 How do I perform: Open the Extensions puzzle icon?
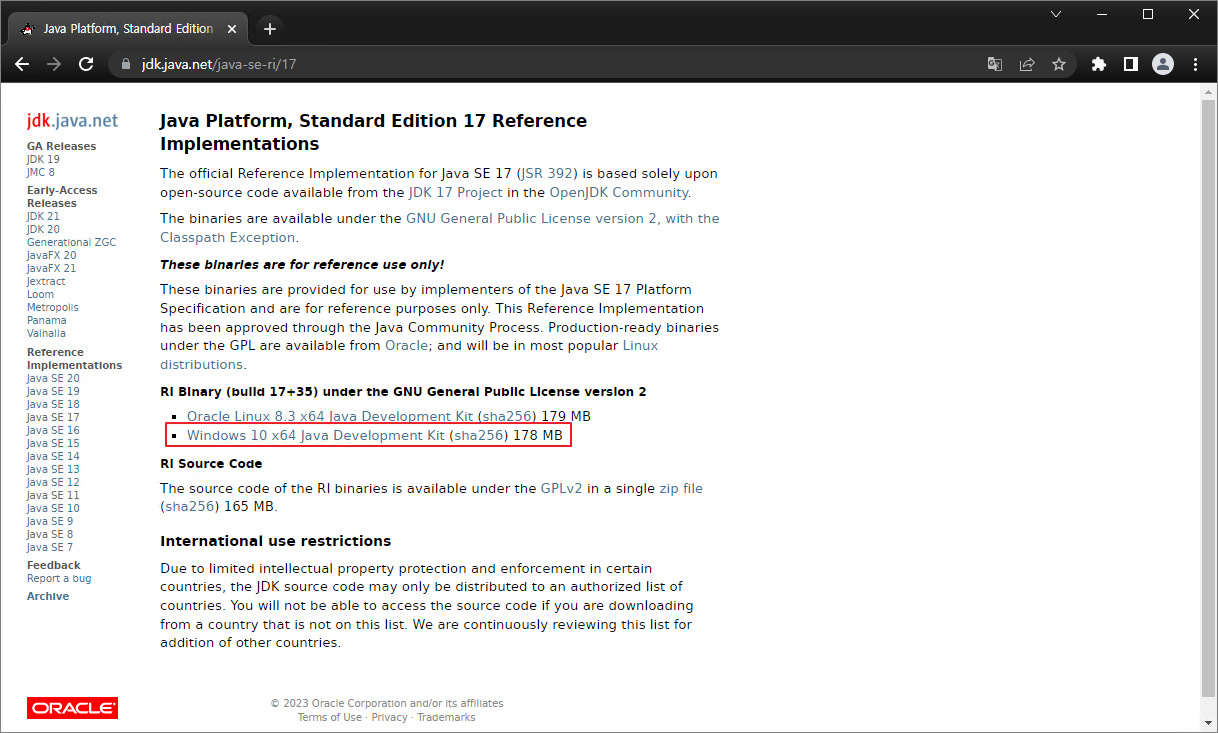[x=1099, y=64]
